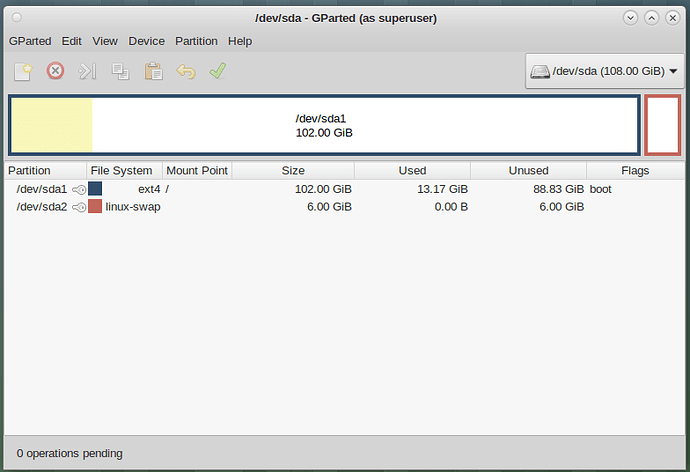Click the Unused column header
This screenshot has width=690, height=472.
tap(529, 171)
